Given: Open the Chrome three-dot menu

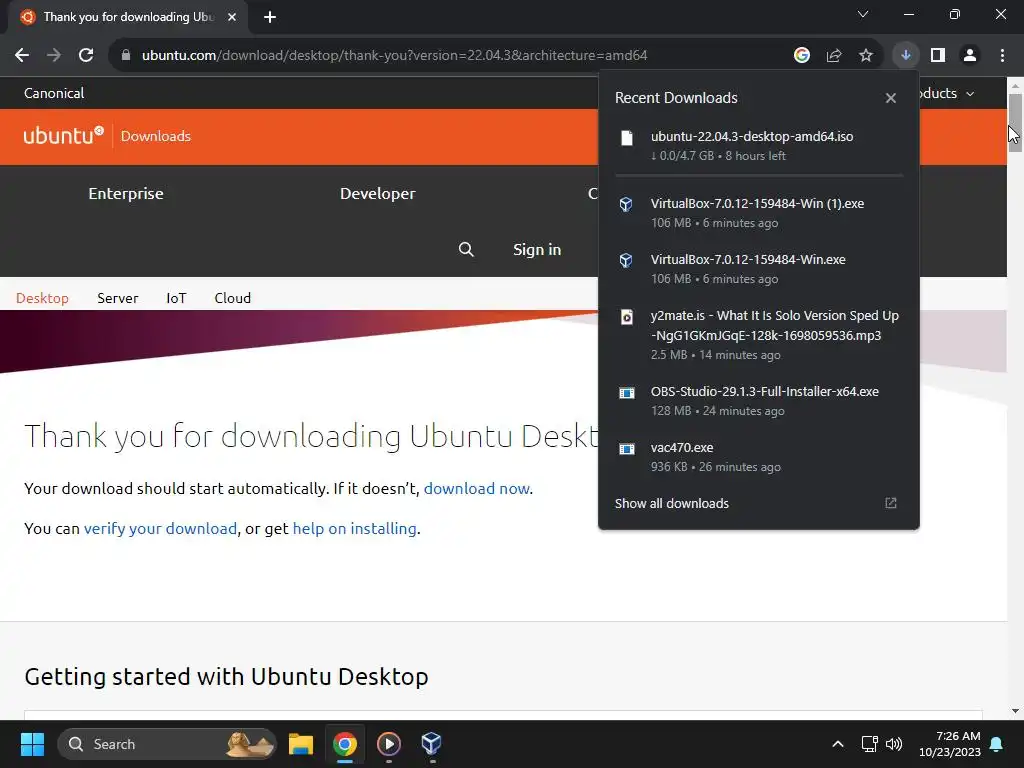Looking at the screenshot, I should (1002, 56).
